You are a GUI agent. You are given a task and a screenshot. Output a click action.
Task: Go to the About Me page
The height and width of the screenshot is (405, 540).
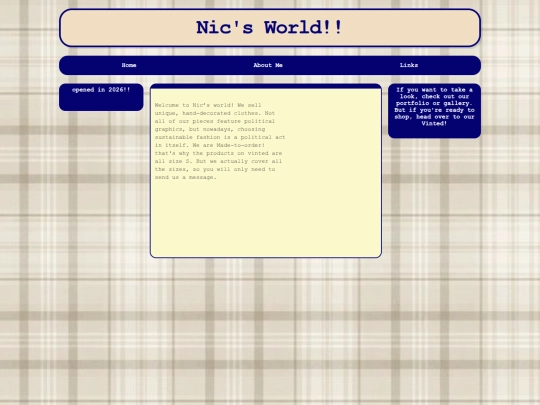(x=268, y=65)
